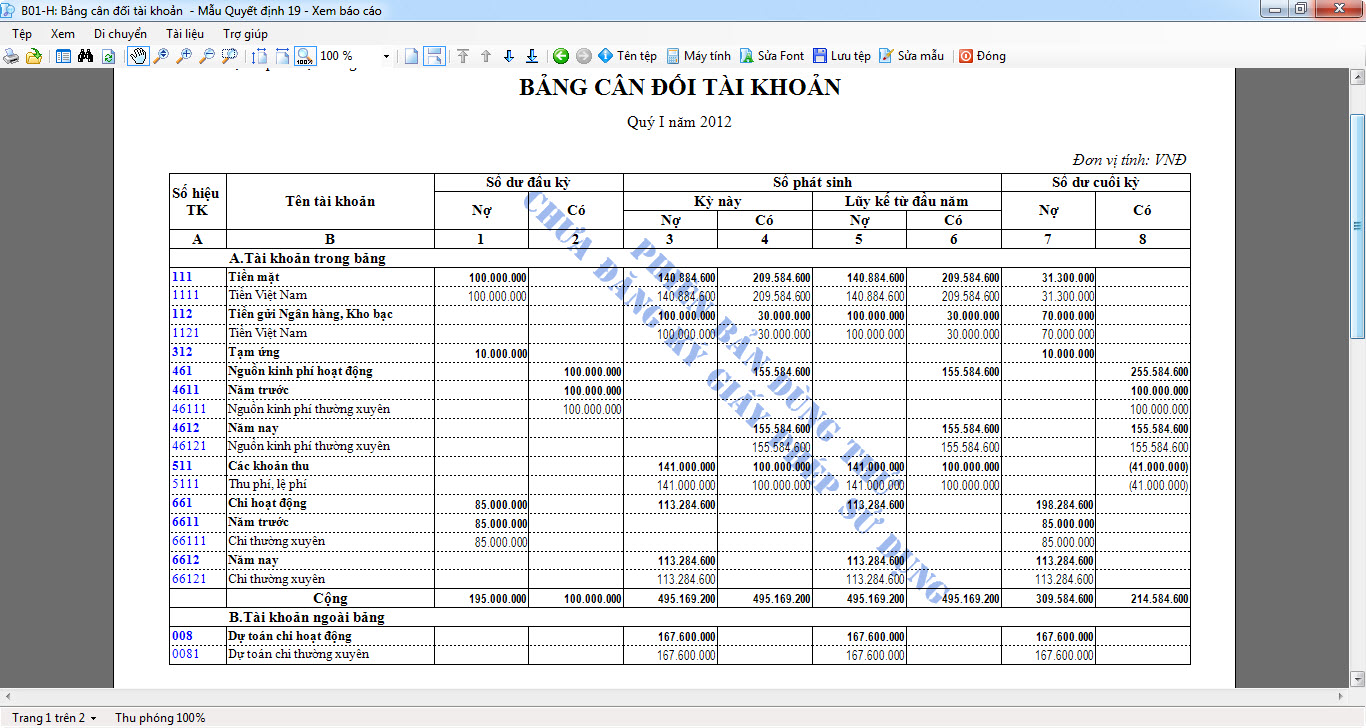Click account number 5111 link
This screenshot has height=728, width=1366.
pos(185,484)
